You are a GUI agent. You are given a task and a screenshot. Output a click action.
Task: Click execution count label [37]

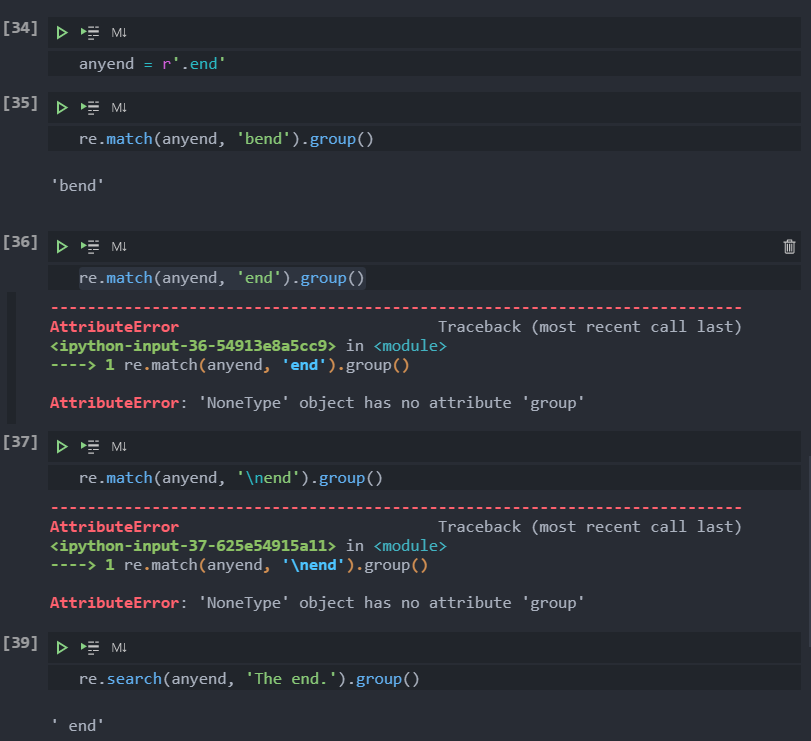(20, 442)
